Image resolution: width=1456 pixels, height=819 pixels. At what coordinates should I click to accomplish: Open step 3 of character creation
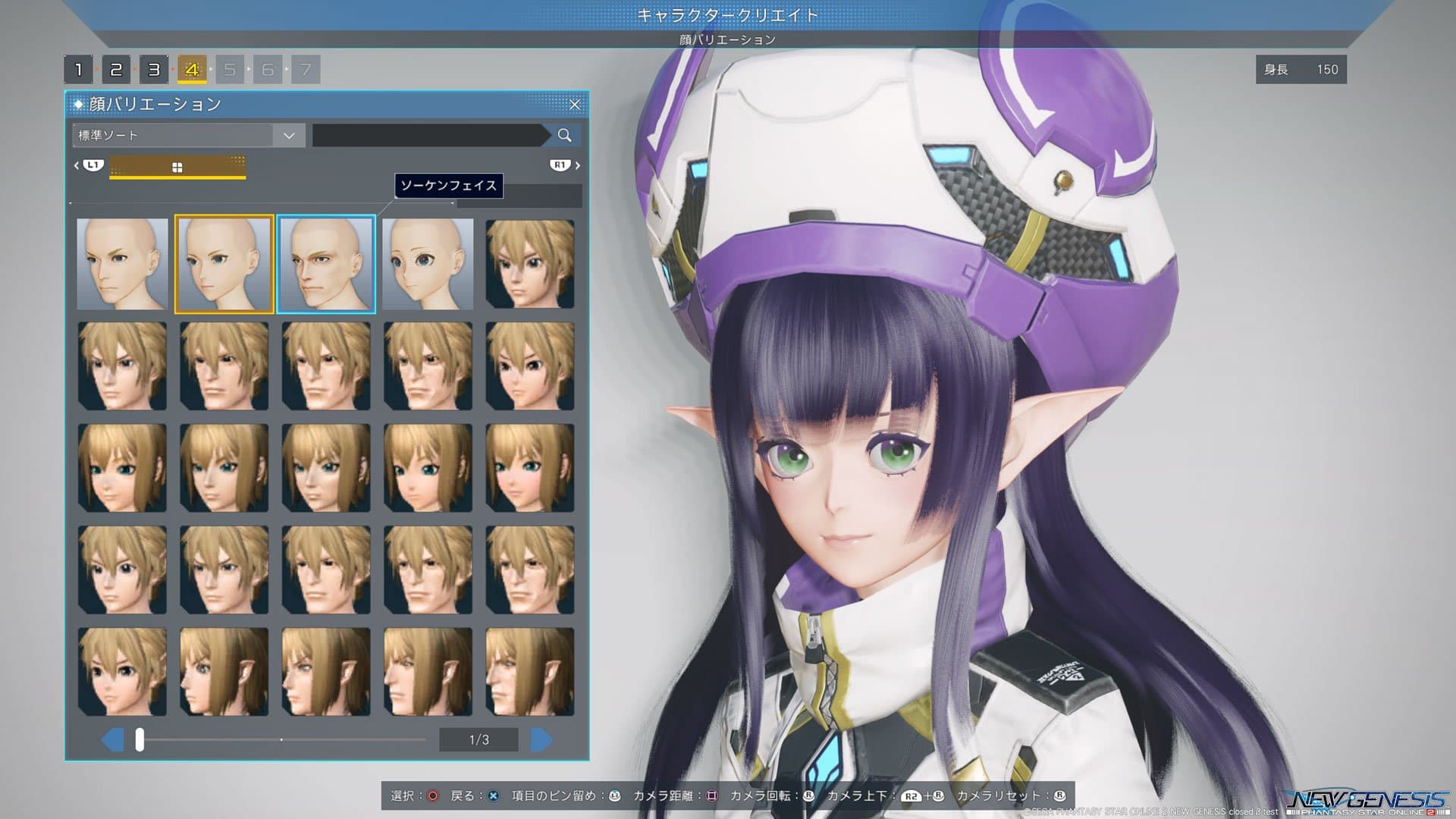click(154, 70)
